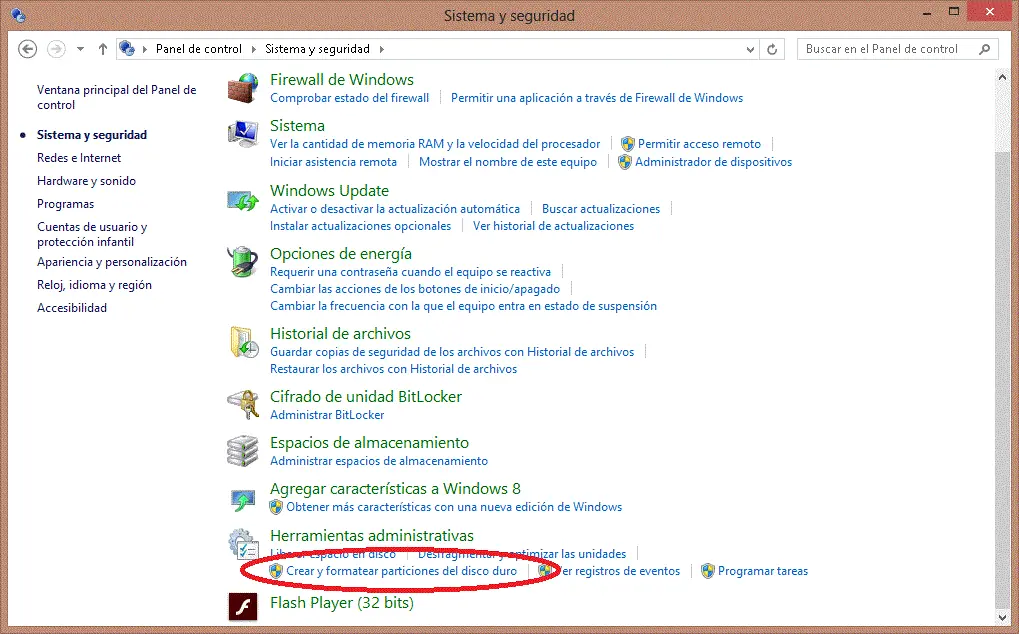Open the recent locations dropdown arrow

pyautogui.click(x=80, y=49)
